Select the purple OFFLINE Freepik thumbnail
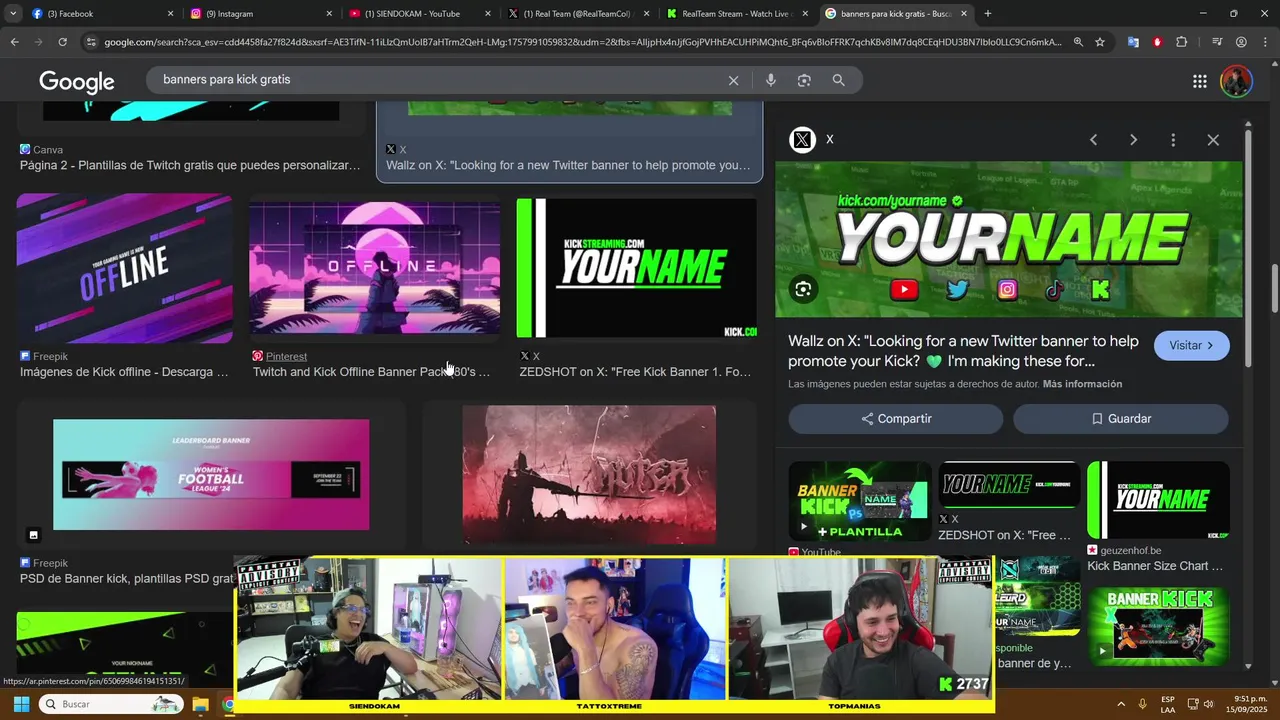Image resolution: width=1280 pixels, height=720 pixels. point(124,268)
